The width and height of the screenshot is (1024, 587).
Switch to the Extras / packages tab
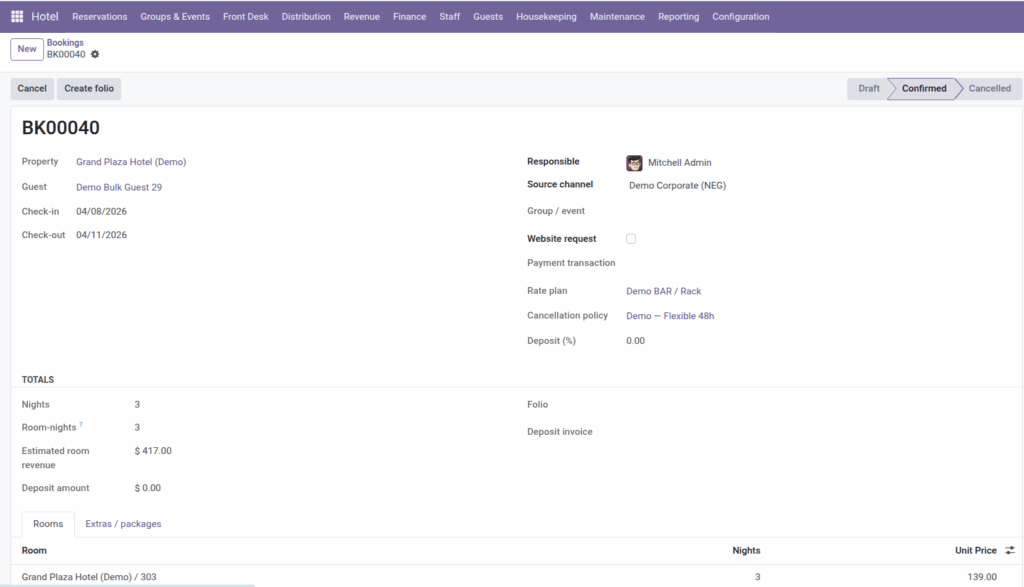[x=123, y=524]
